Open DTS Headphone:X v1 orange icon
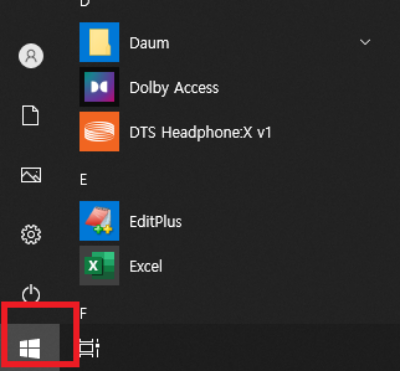 pyautogui.click(x=99, y=132)
